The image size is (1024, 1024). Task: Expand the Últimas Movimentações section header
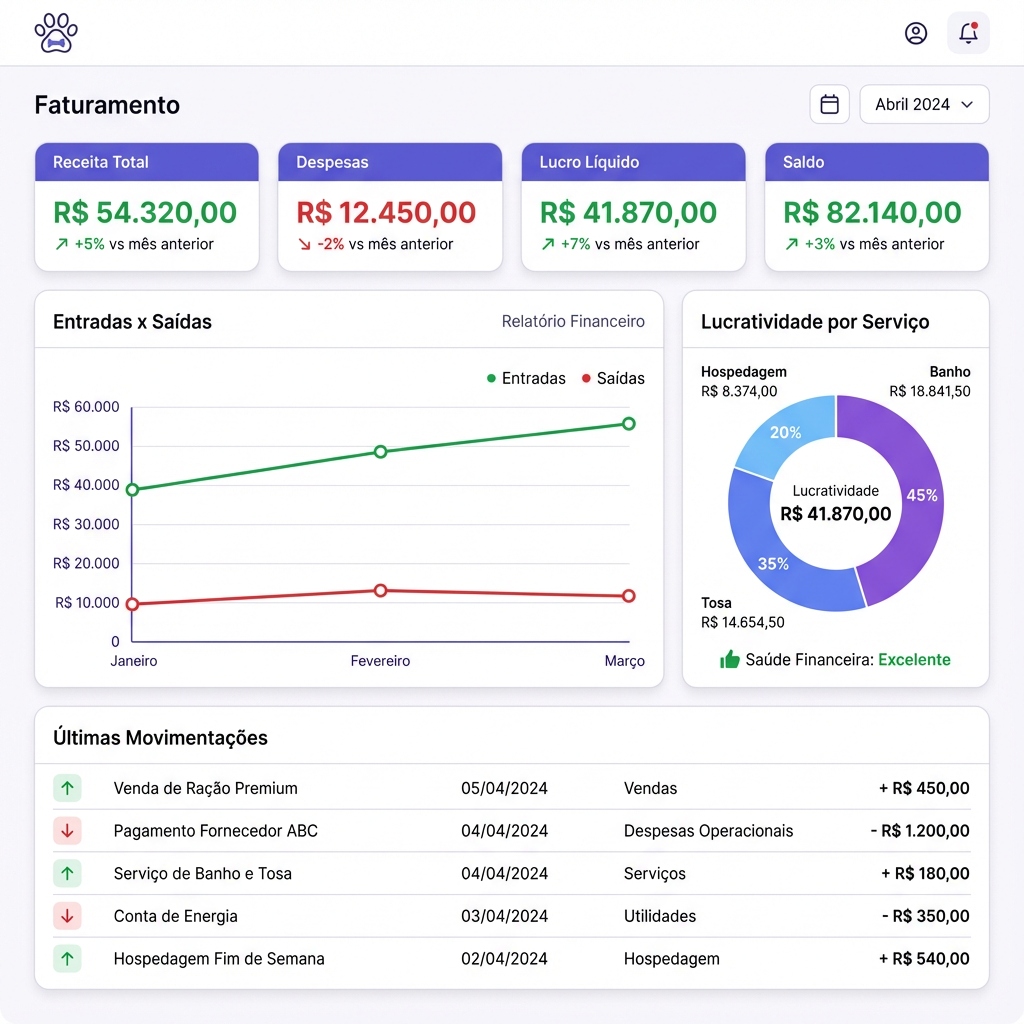click(161, 737)
